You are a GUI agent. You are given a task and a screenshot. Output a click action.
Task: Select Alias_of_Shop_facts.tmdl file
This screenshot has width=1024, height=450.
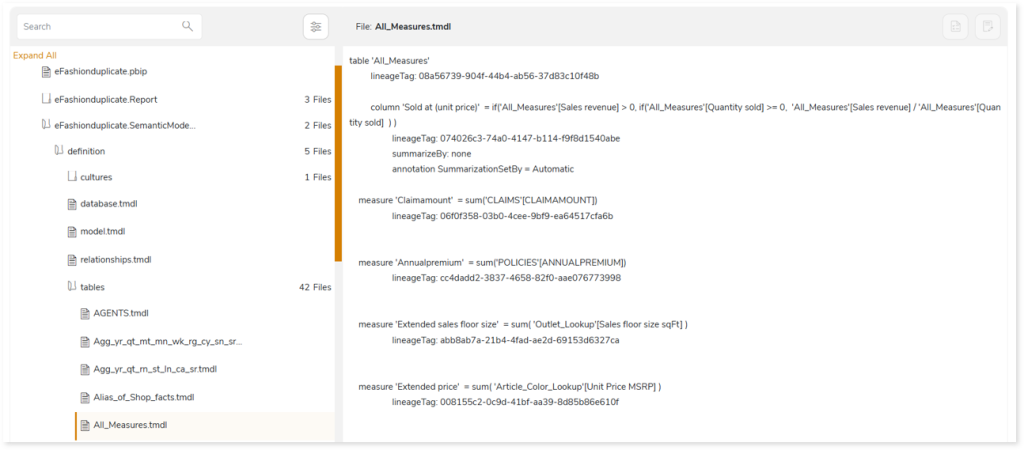pos(143,397)
